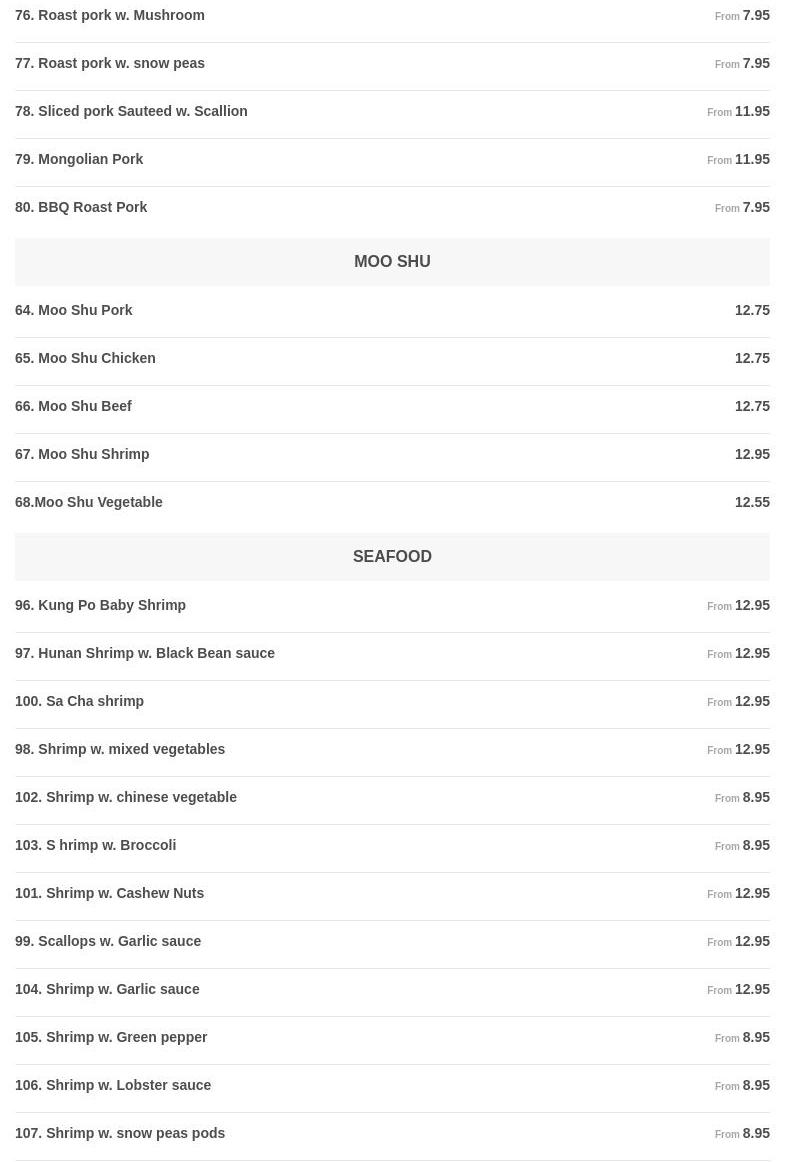Open 77. Roast pork w. snow peas
785x1162 pixels.
[x=110, y=64]
